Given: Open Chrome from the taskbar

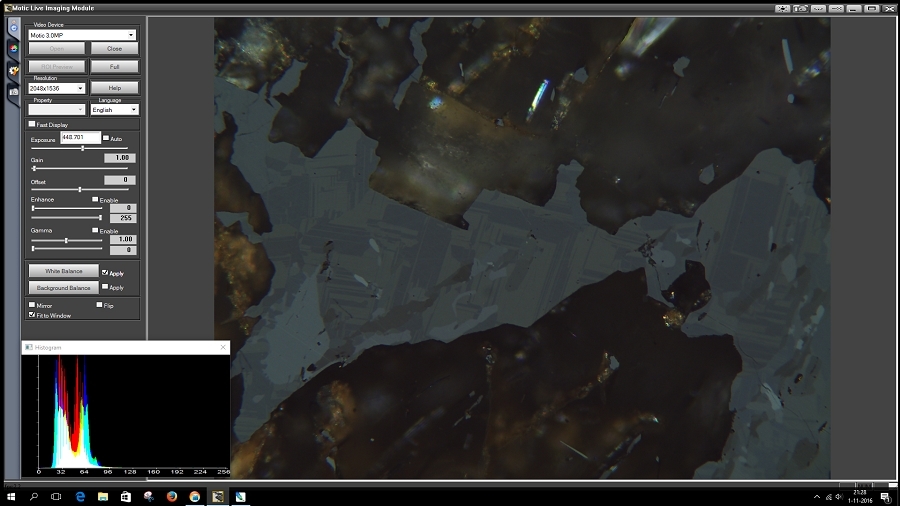Looking at the screenshot, I should coord(194,496).
